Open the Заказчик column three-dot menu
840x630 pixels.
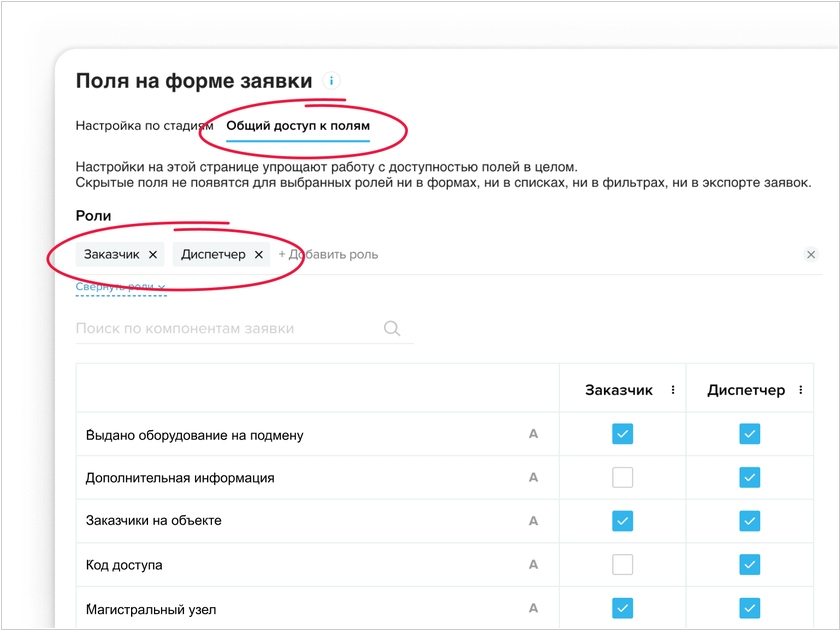(673, 391)
